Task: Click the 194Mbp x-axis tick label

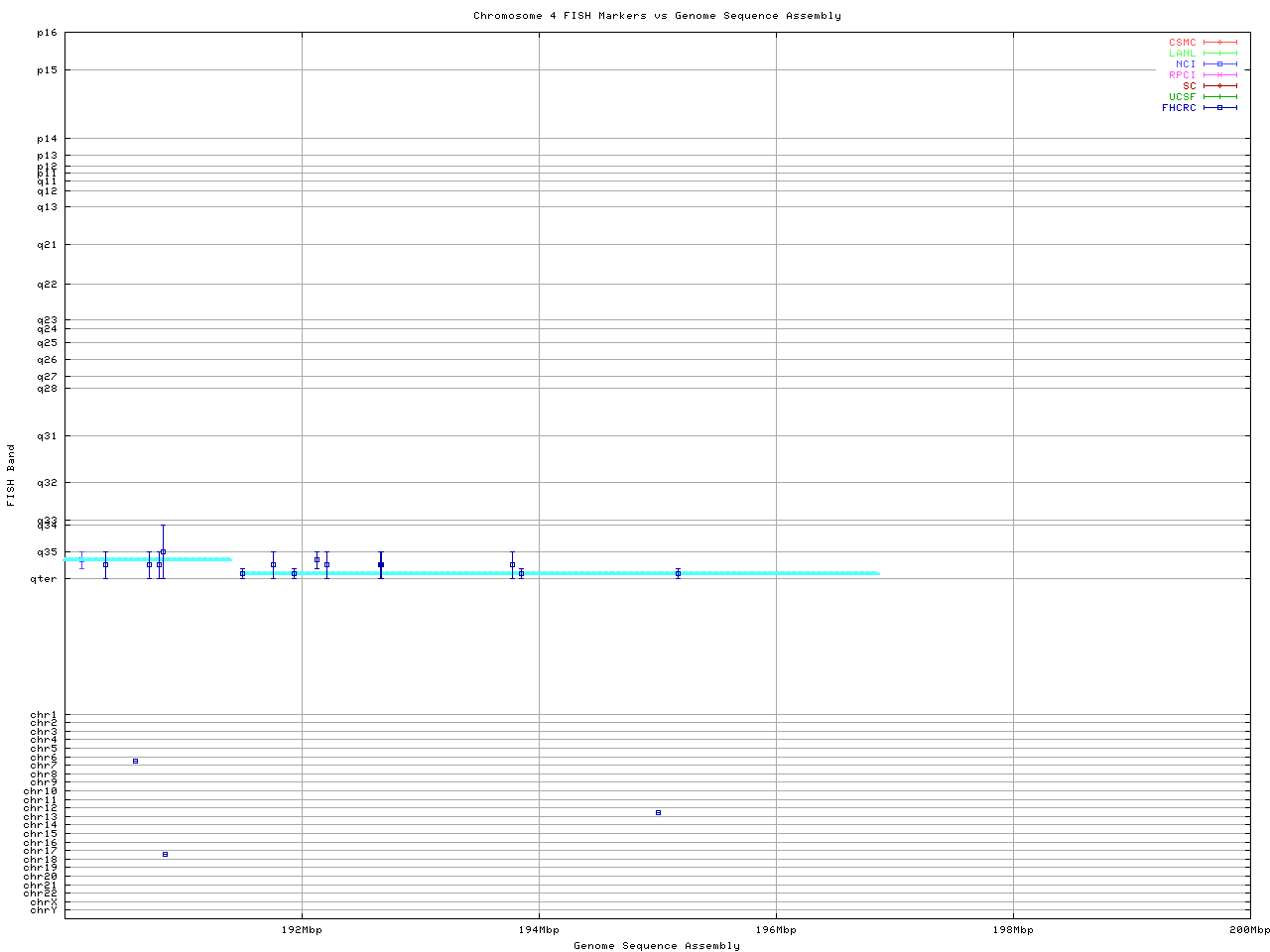Action: click(539, 930)
